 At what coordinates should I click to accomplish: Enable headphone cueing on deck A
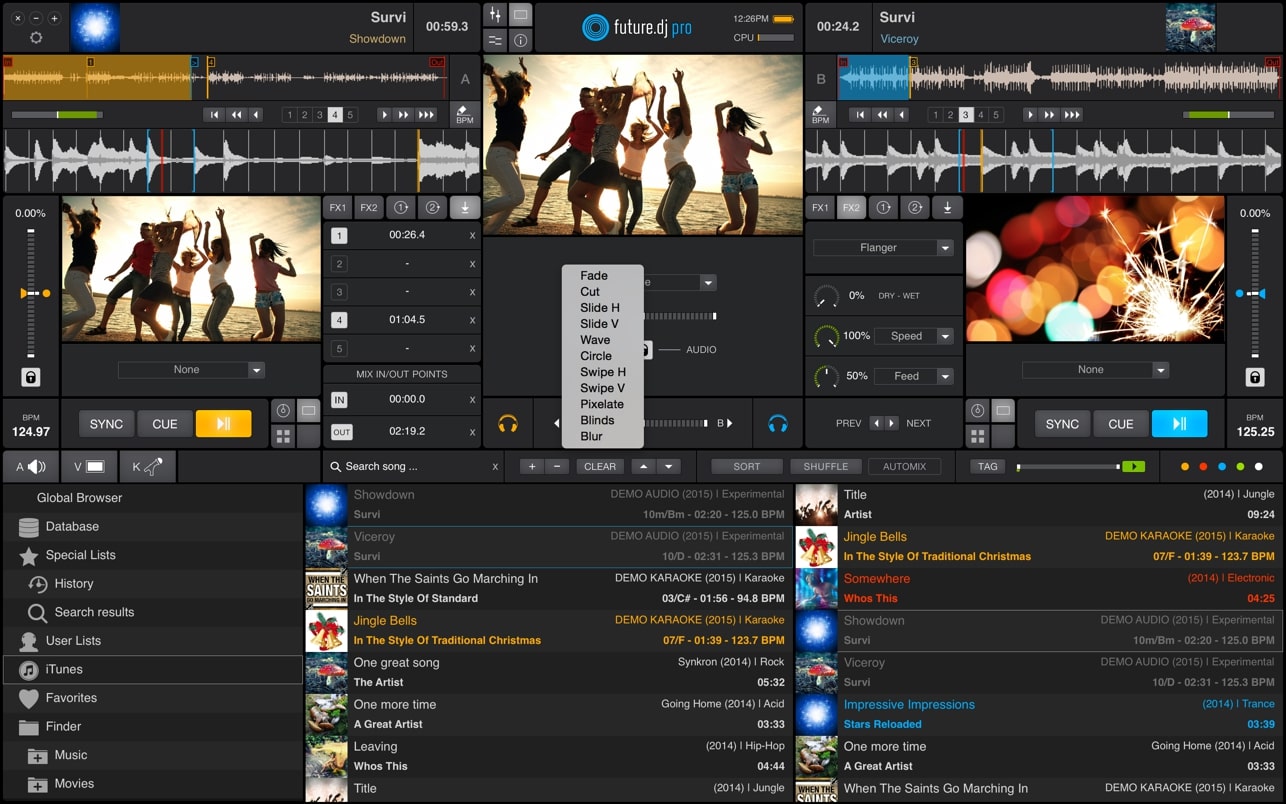coord(508,423)
